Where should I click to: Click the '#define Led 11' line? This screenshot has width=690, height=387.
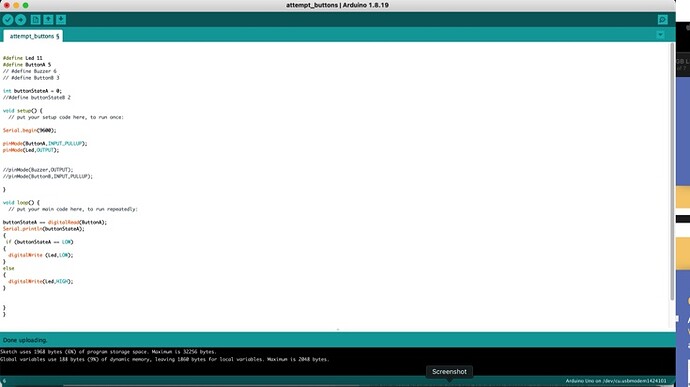point(23,58)
